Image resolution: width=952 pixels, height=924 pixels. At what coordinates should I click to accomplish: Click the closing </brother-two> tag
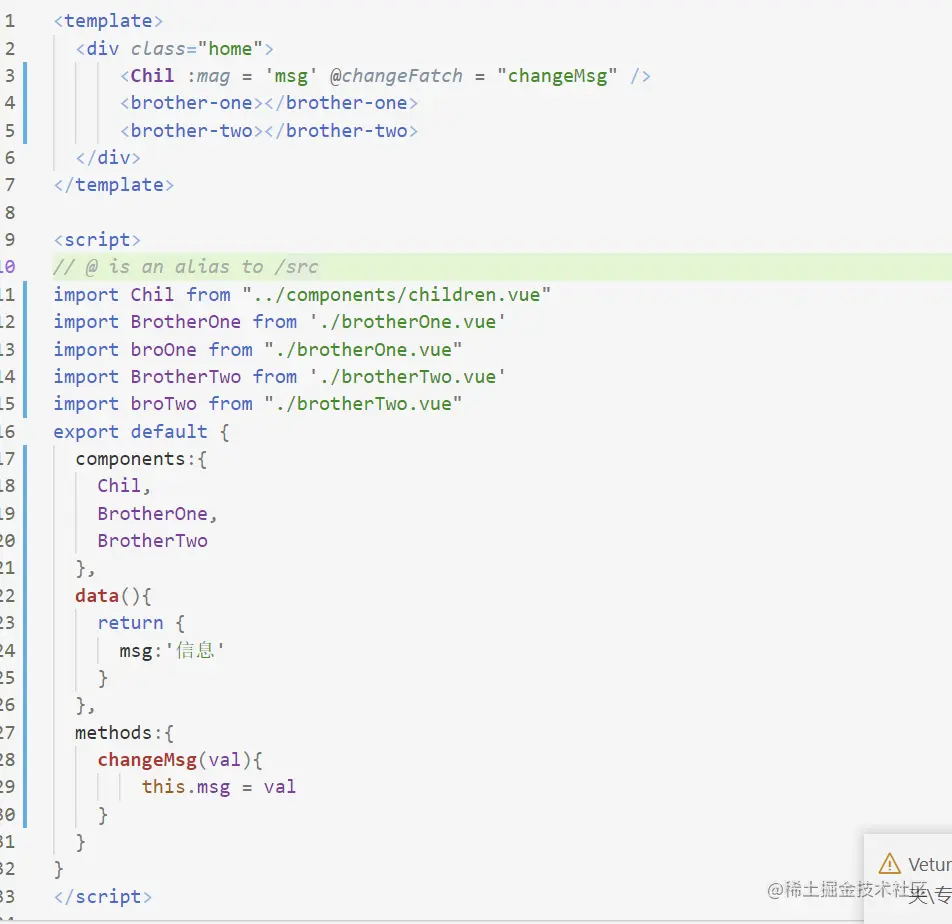pos(341,131)
